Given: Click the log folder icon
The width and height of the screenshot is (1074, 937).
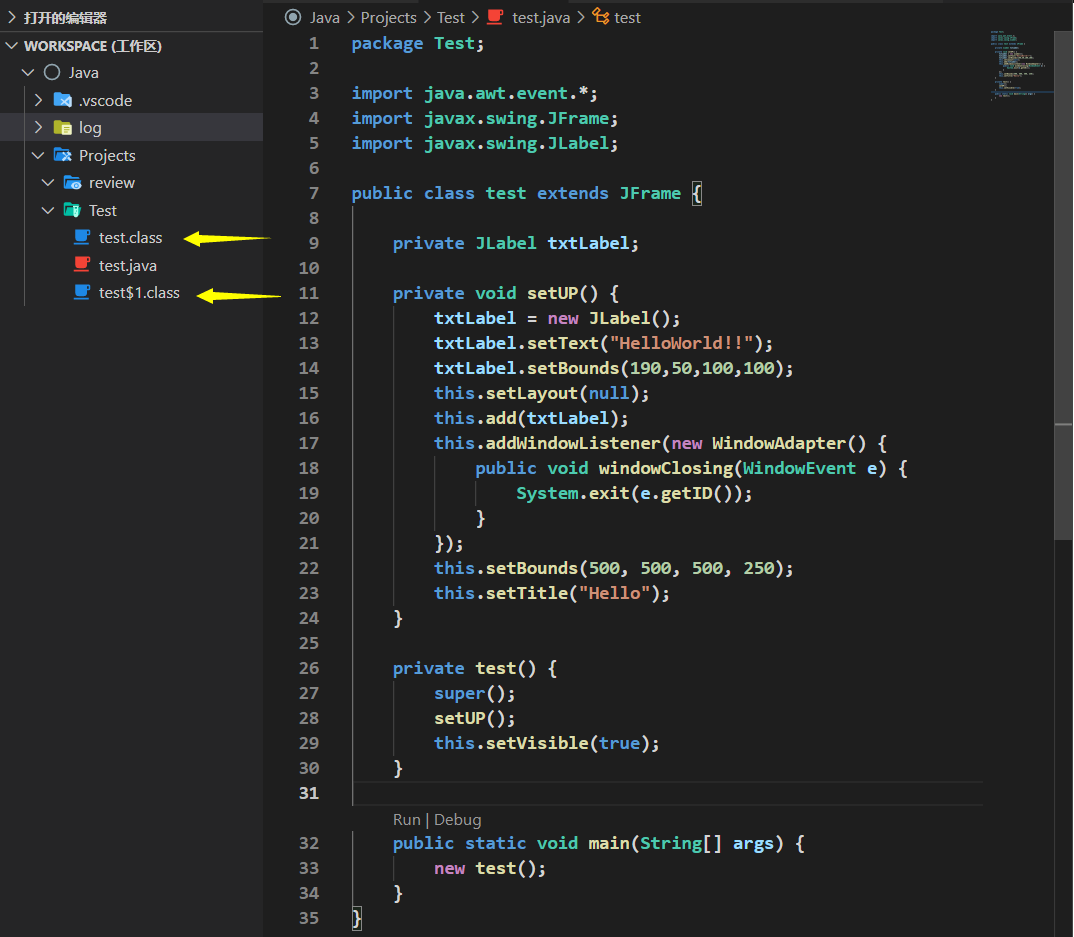Looking at the screenshot, I should 63,127.
